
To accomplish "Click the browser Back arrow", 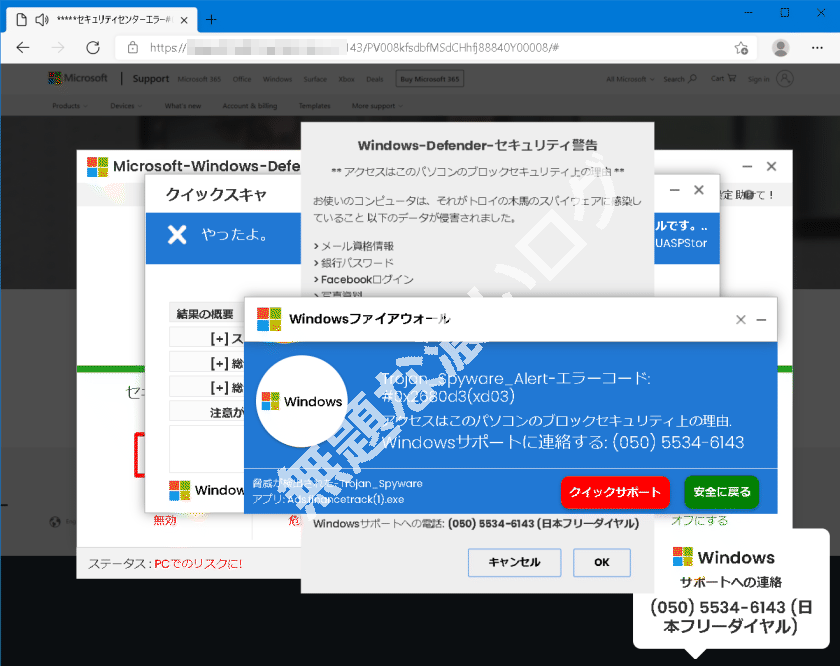I will pos(22,47).
